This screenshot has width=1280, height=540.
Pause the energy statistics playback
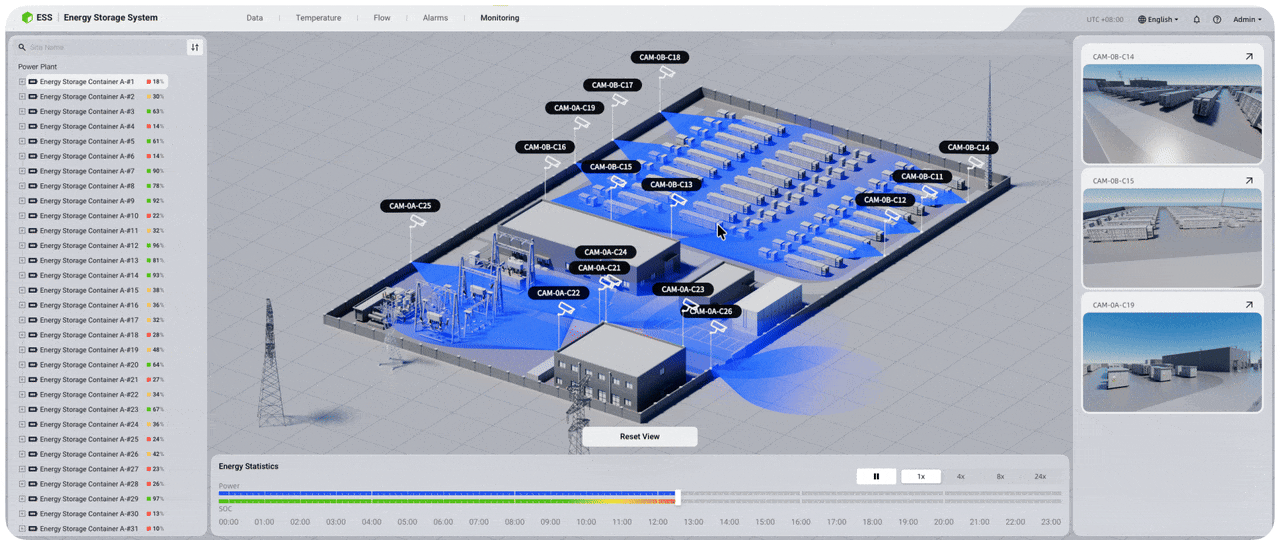click(877, 476)
